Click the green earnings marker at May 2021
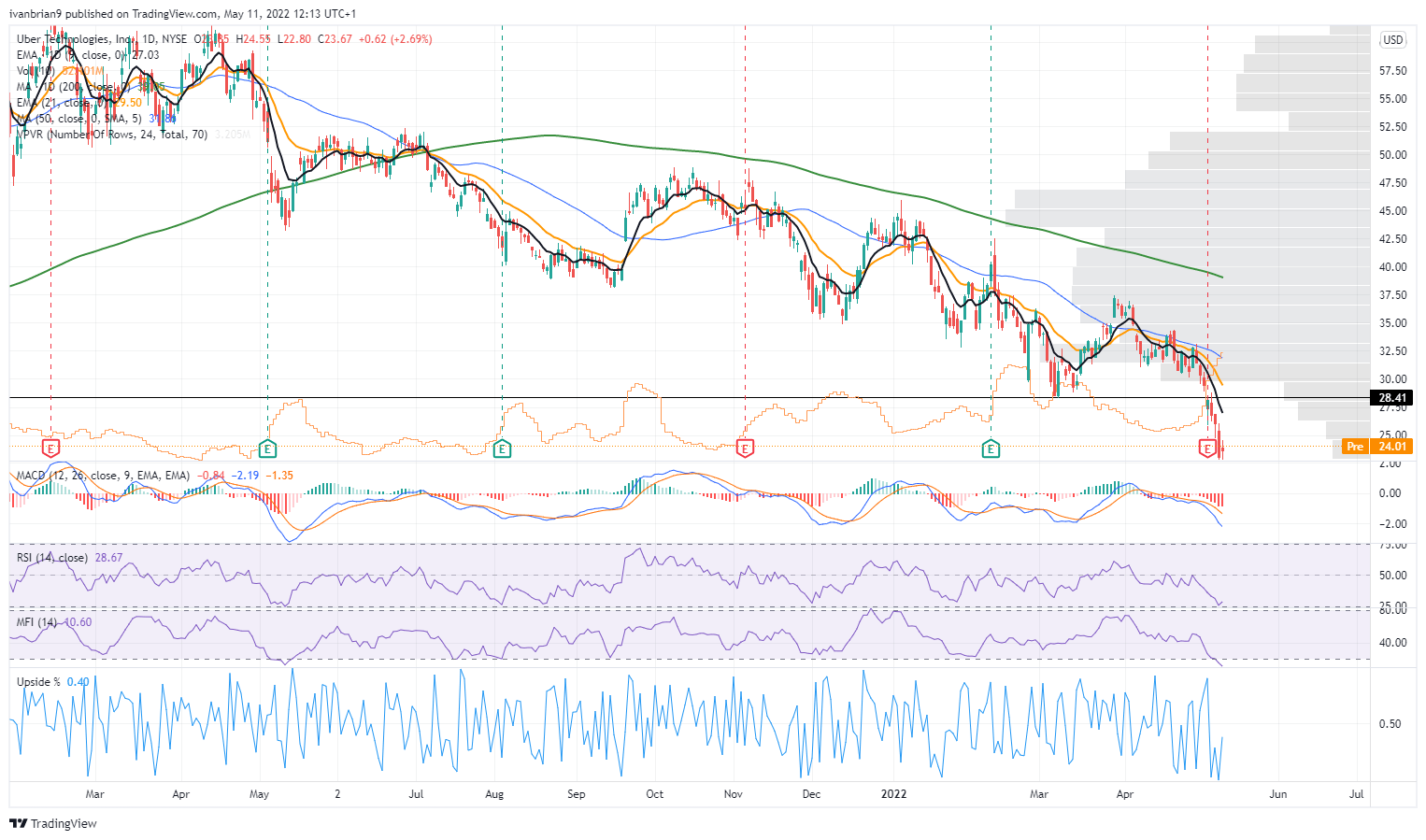Viewport: 1426px width, 840px height. click(267, 449)
